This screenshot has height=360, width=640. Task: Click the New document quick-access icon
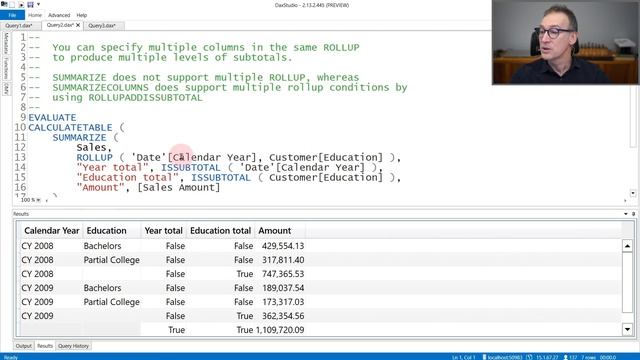[x=12, y=4]
